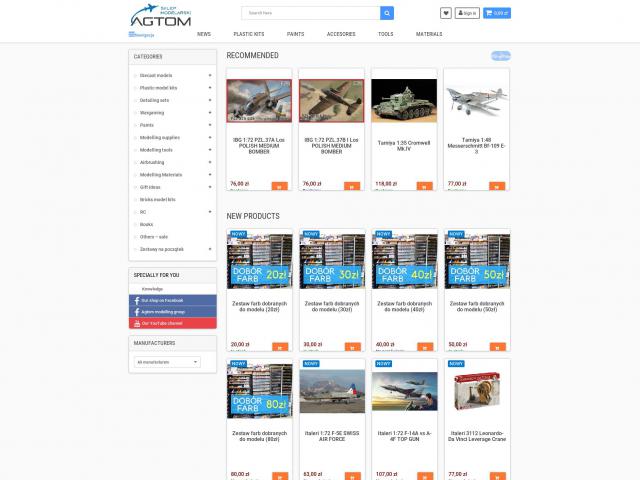
Task: Click into the search input field
Action: pos(311,13)
